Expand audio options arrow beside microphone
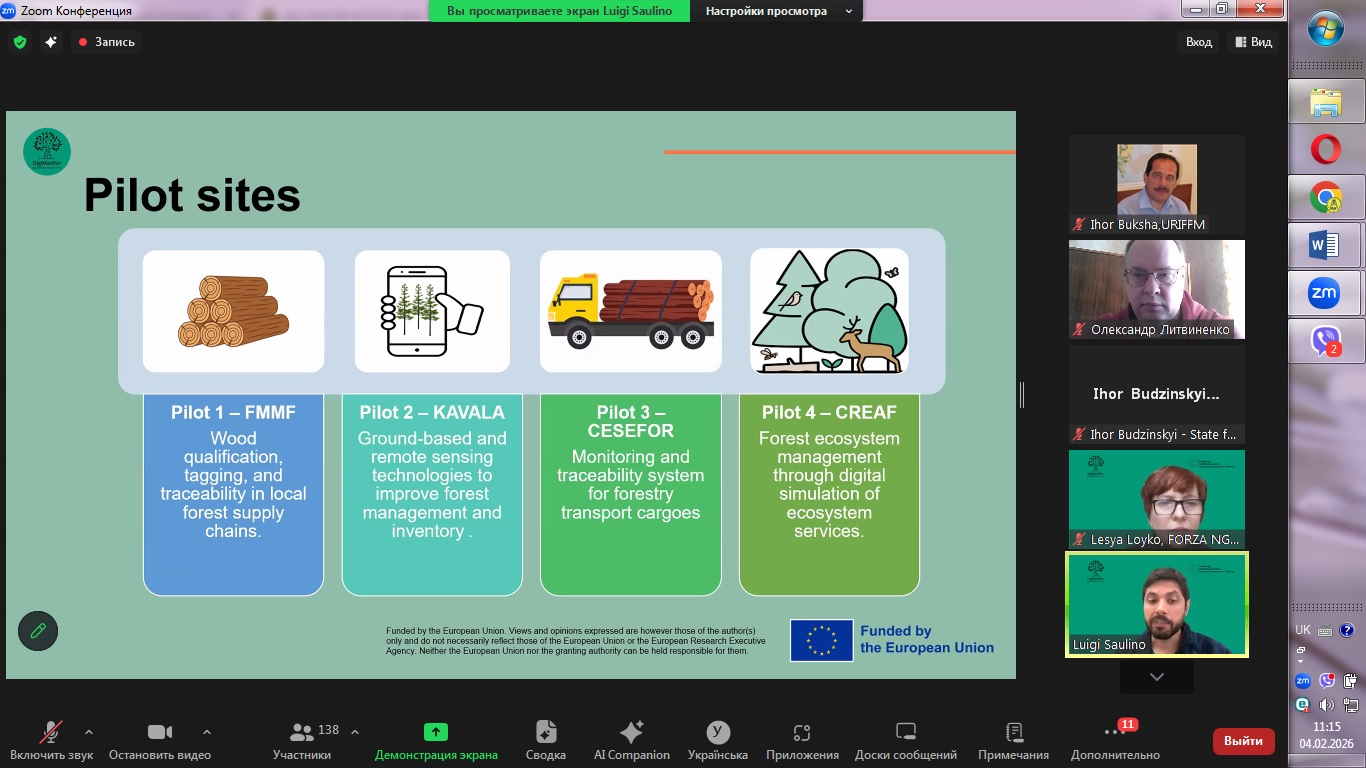The height and width of the screenshot is (768, 1366). click(x=89, y=731)
